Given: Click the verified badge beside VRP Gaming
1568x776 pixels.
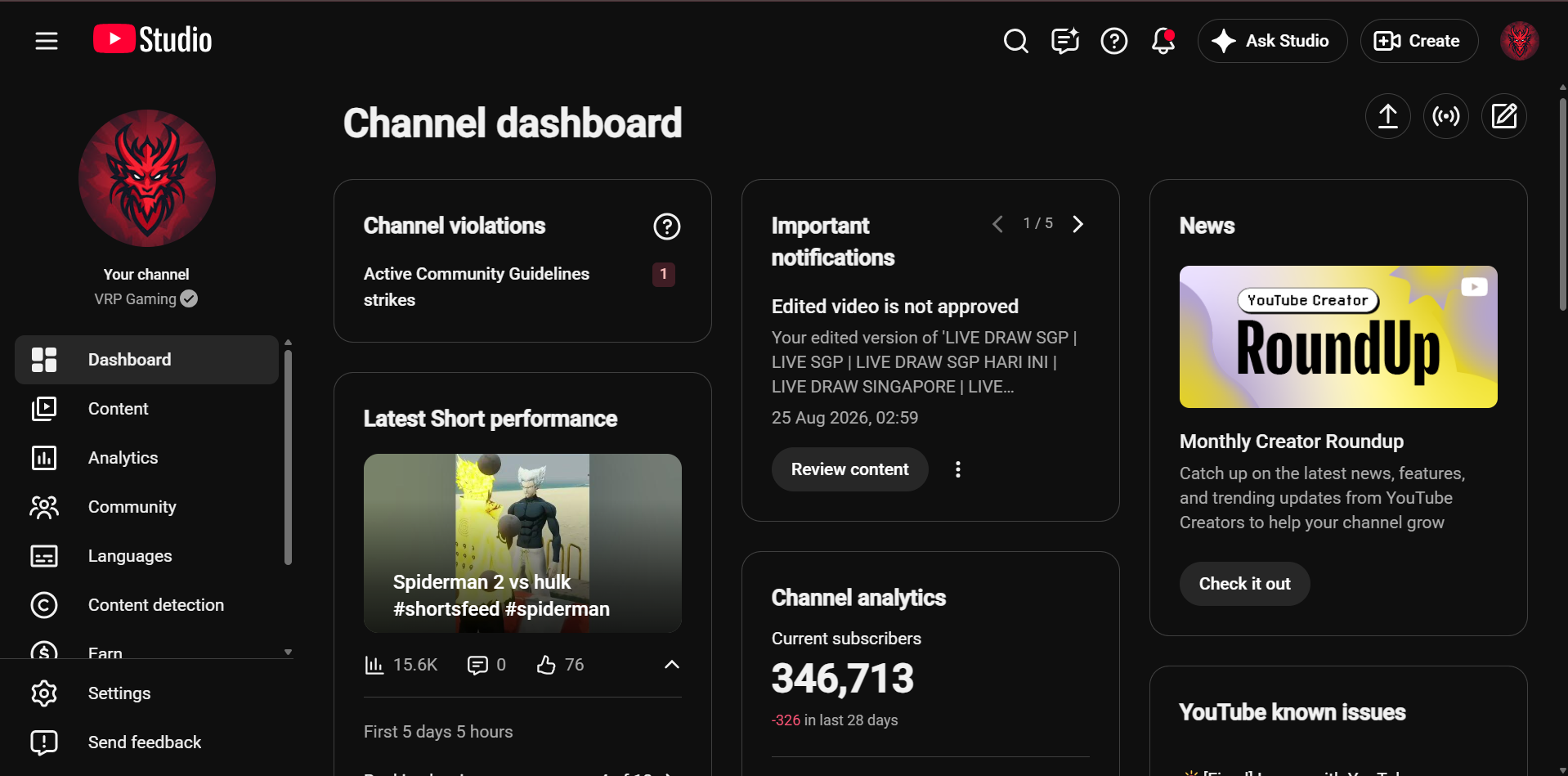Looking at the screenshot, I should (189, 299).
